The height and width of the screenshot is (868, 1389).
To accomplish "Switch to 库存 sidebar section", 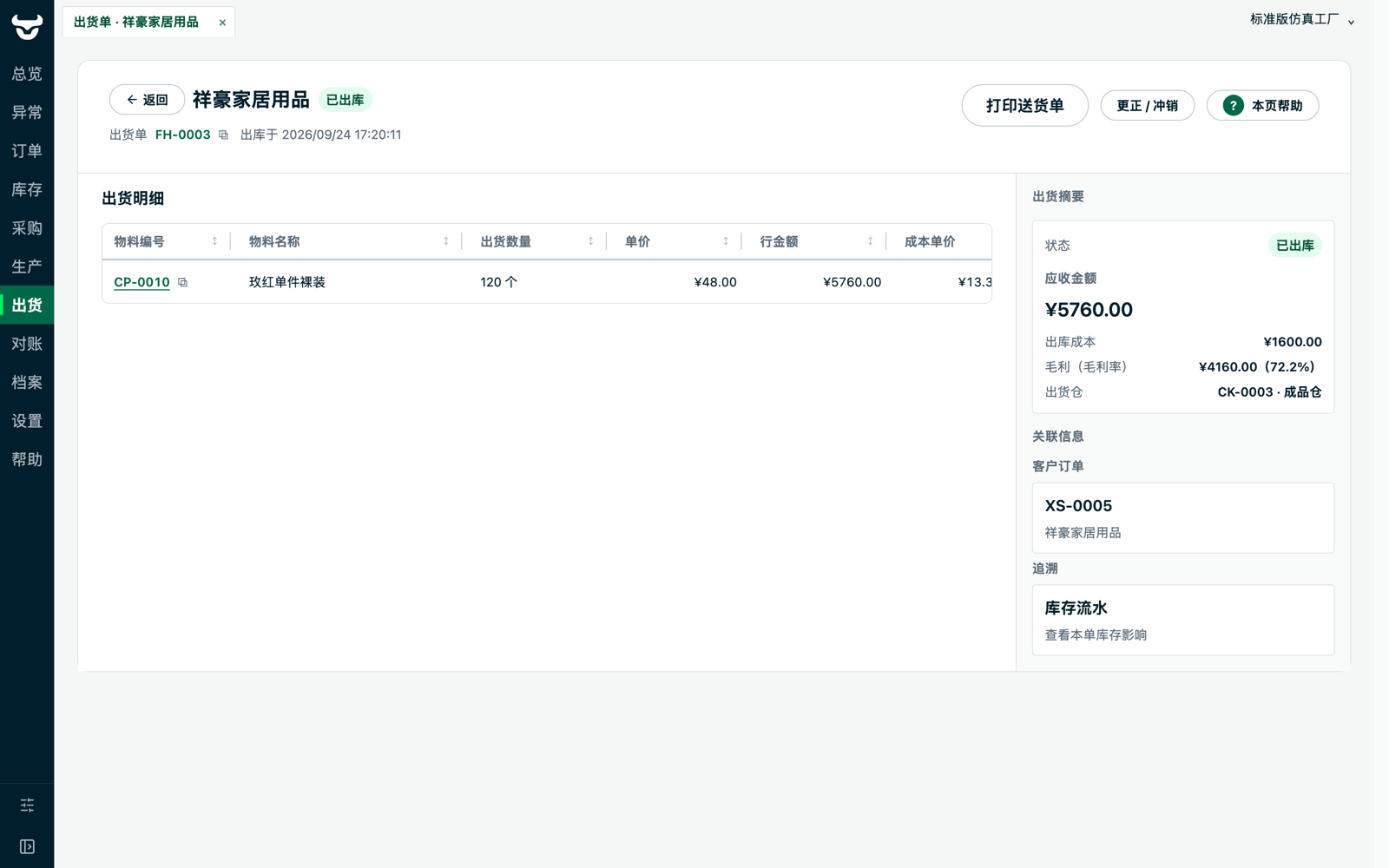I will (x=27, y=189).
